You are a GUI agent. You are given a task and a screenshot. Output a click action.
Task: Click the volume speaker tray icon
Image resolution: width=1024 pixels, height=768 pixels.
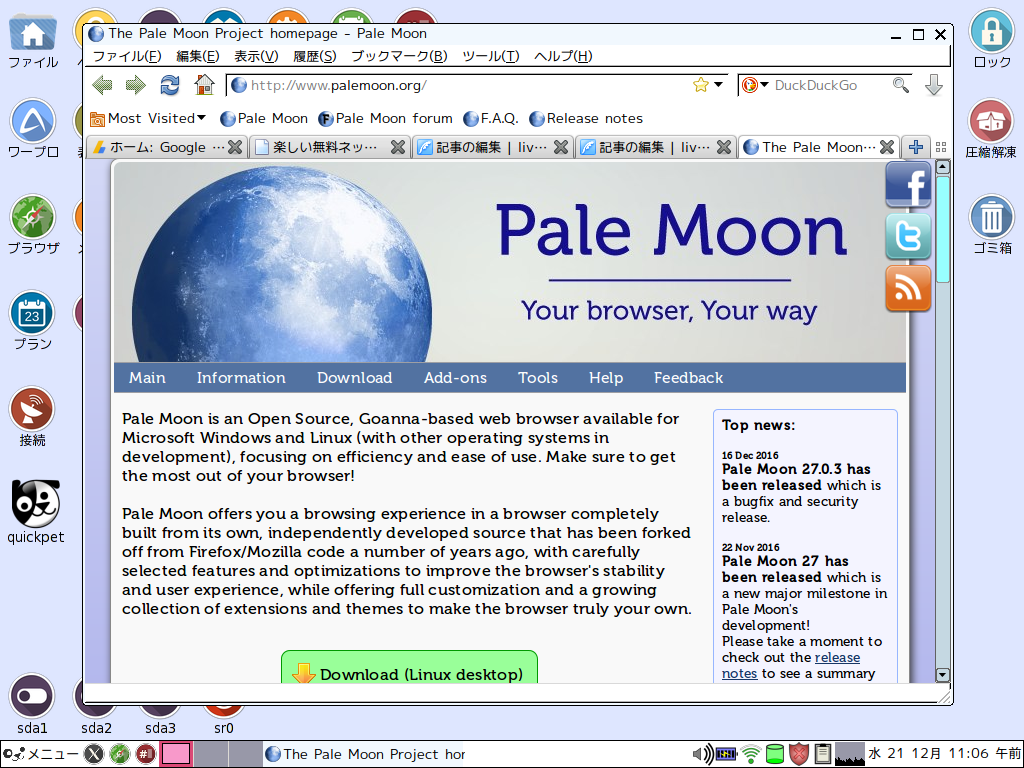pyautogui.click(x=702, y=754)
